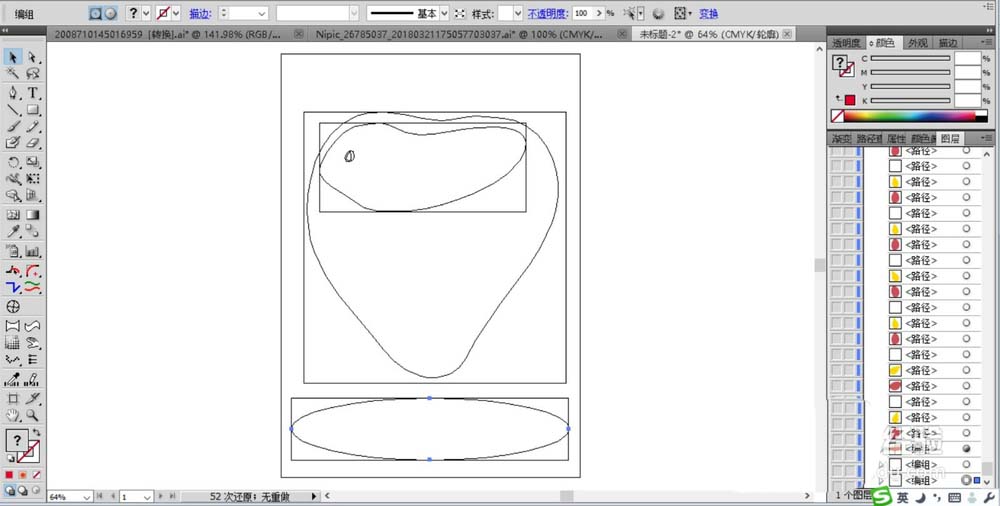The height and width of the screenshot is (506, 1000).
Task: Activate the Hand tool
Action: (13, 415)
